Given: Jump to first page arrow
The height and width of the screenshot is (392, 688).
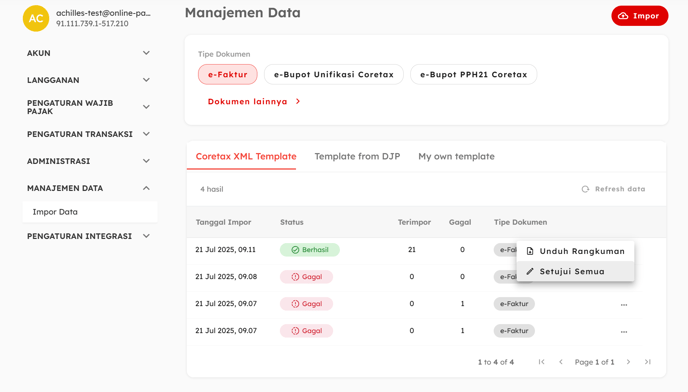Looking at the screenshot, I should (541, 362).
